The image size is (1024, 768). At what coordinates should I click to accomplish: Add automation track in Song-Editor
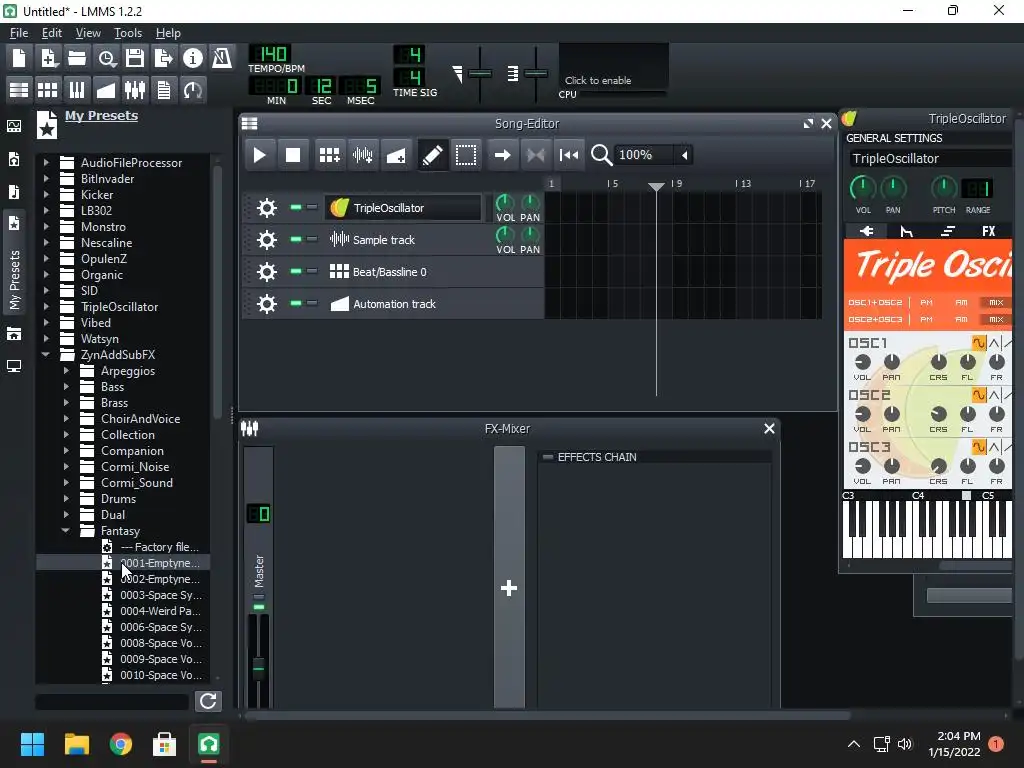click(396, 155)
